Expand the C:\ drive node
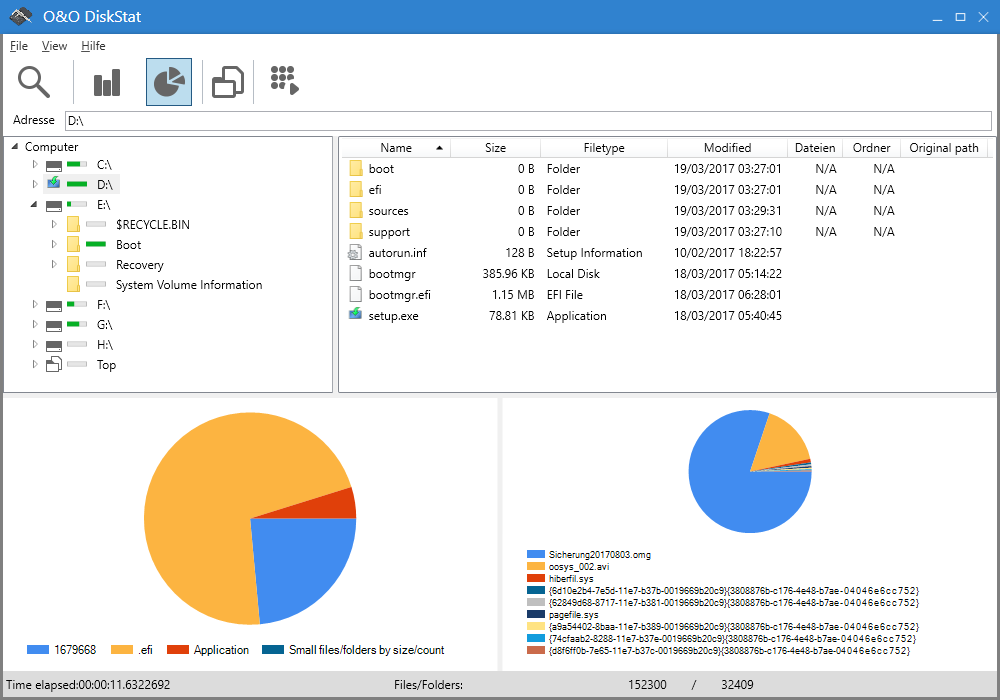Viewport: 1000px width, 700px height. (35, 164)
